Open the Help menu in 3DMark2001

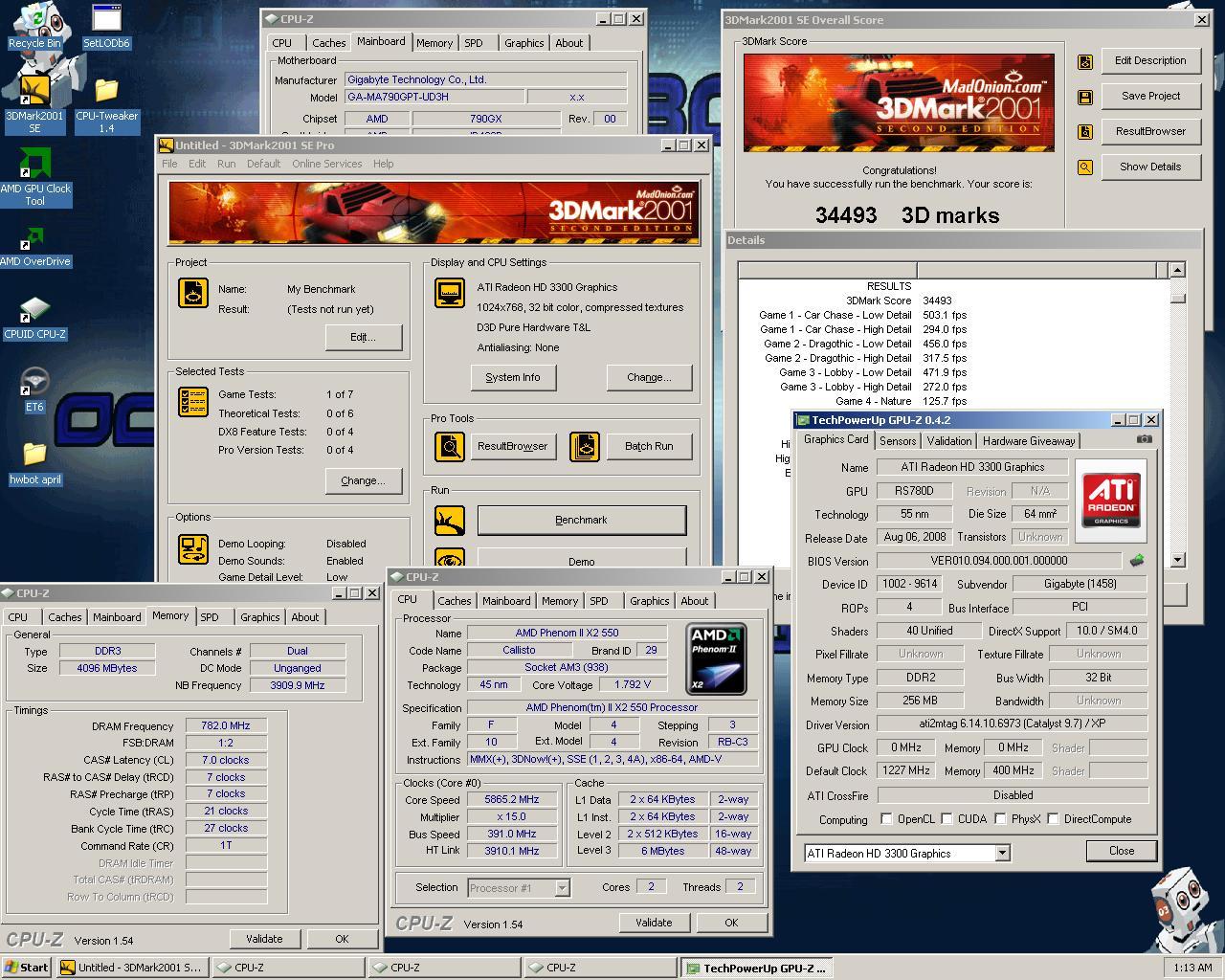383,164
